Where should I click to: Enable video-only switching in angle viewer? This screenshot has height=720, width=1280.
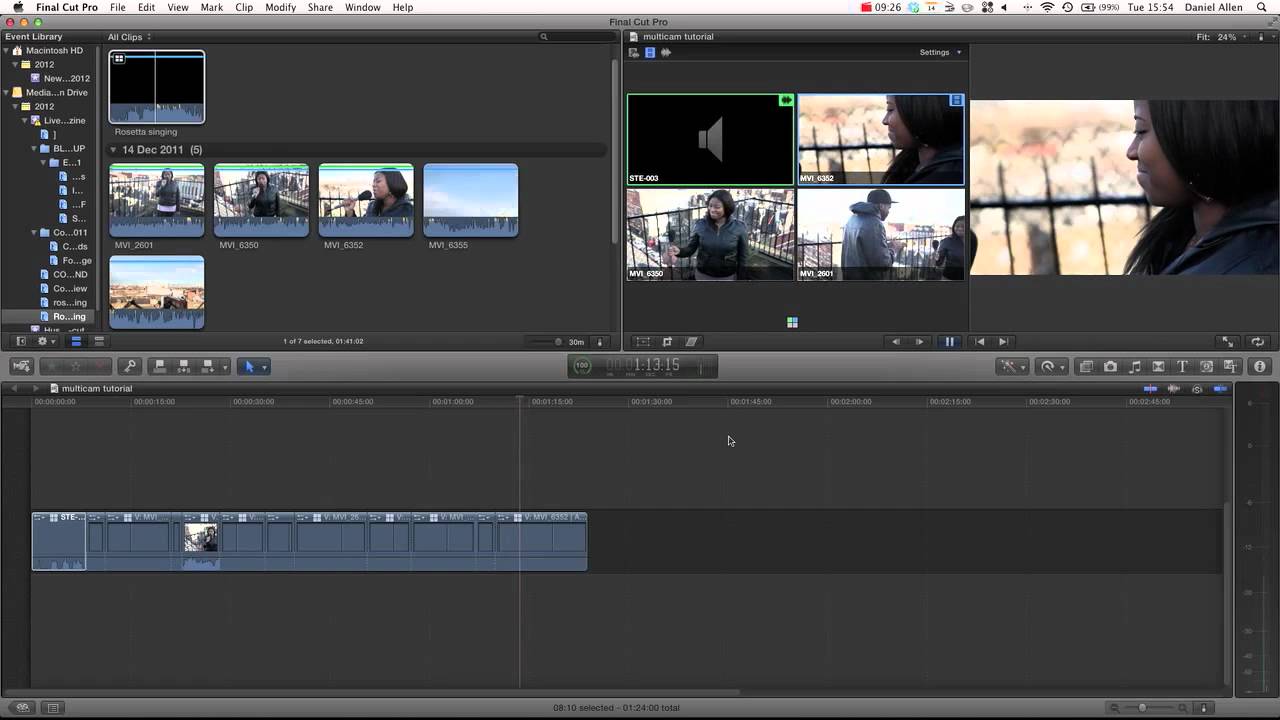tap(650, 52)
